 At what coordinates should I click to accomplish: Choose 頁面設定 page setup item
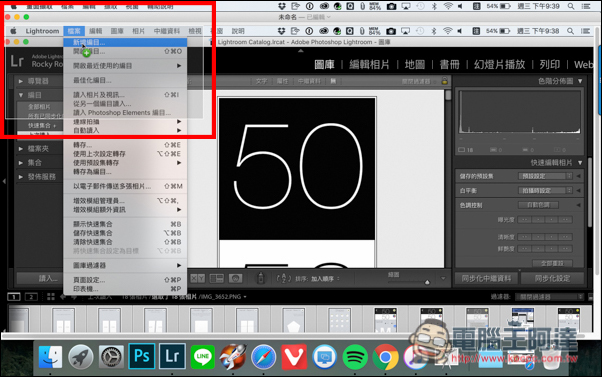click(x=125, y=280)
